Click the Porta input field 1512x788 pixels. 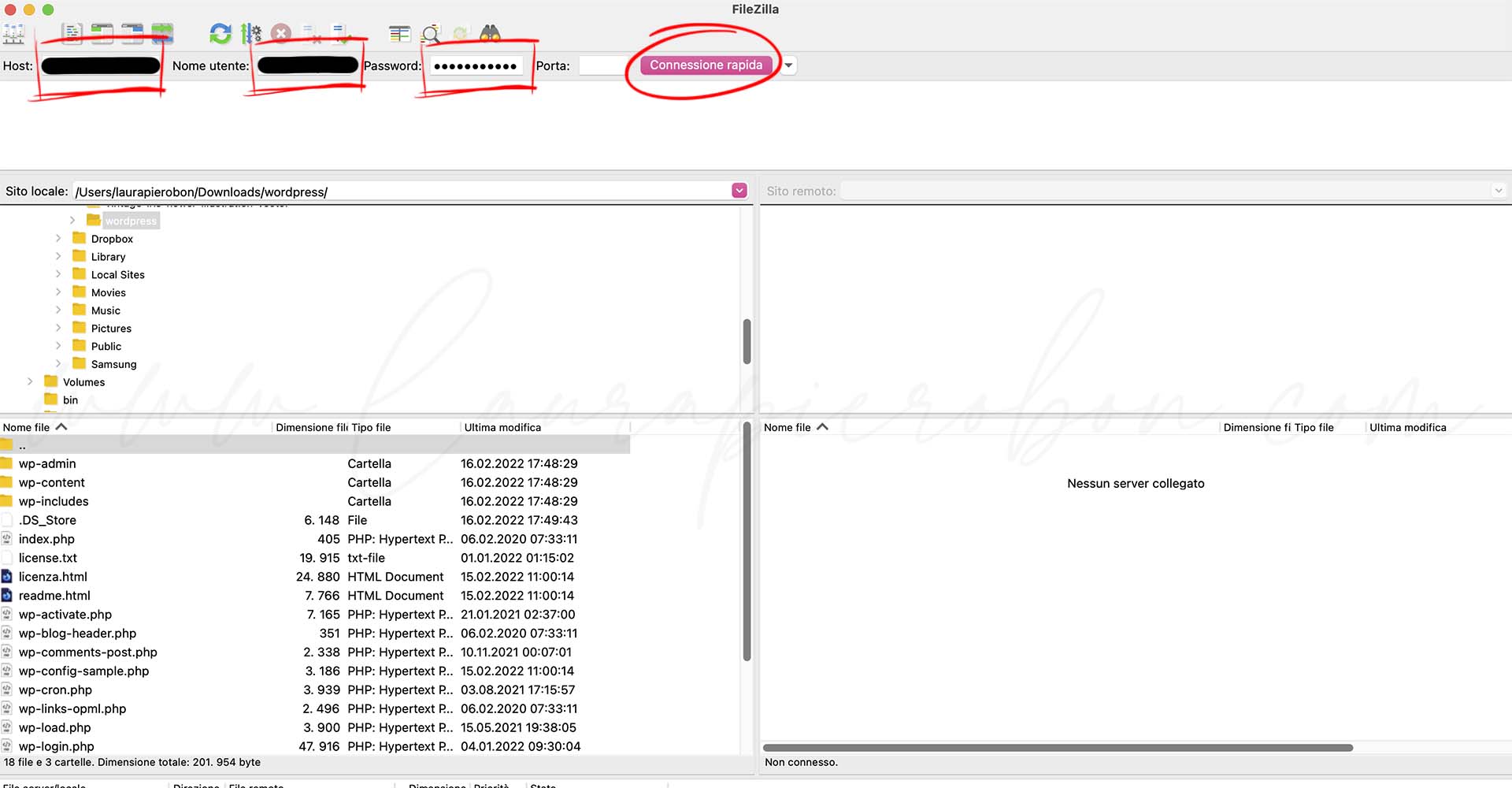pyautogui.click(x=602, y=65)
